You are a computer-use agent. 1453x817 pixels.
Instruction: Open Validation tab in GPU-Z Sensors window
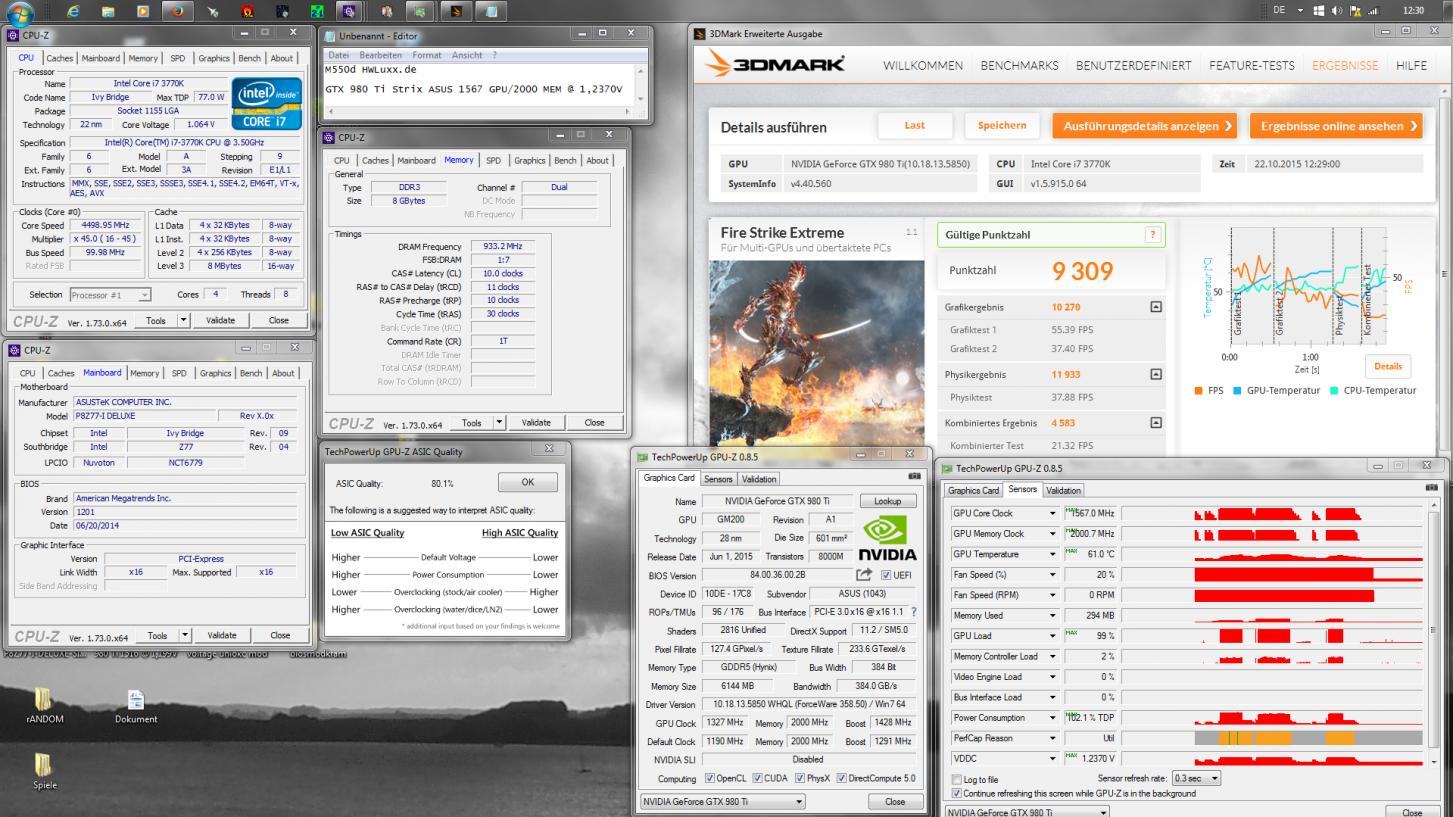tap(1063, 490)
